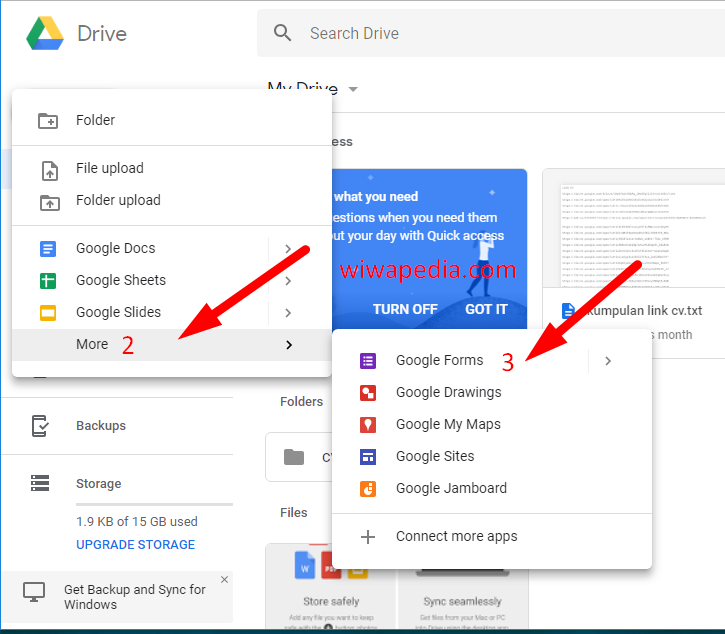Click the Sync seamlessly card
Image resolution: width=725 pixels, height=634 pixels.
(462, 599)
